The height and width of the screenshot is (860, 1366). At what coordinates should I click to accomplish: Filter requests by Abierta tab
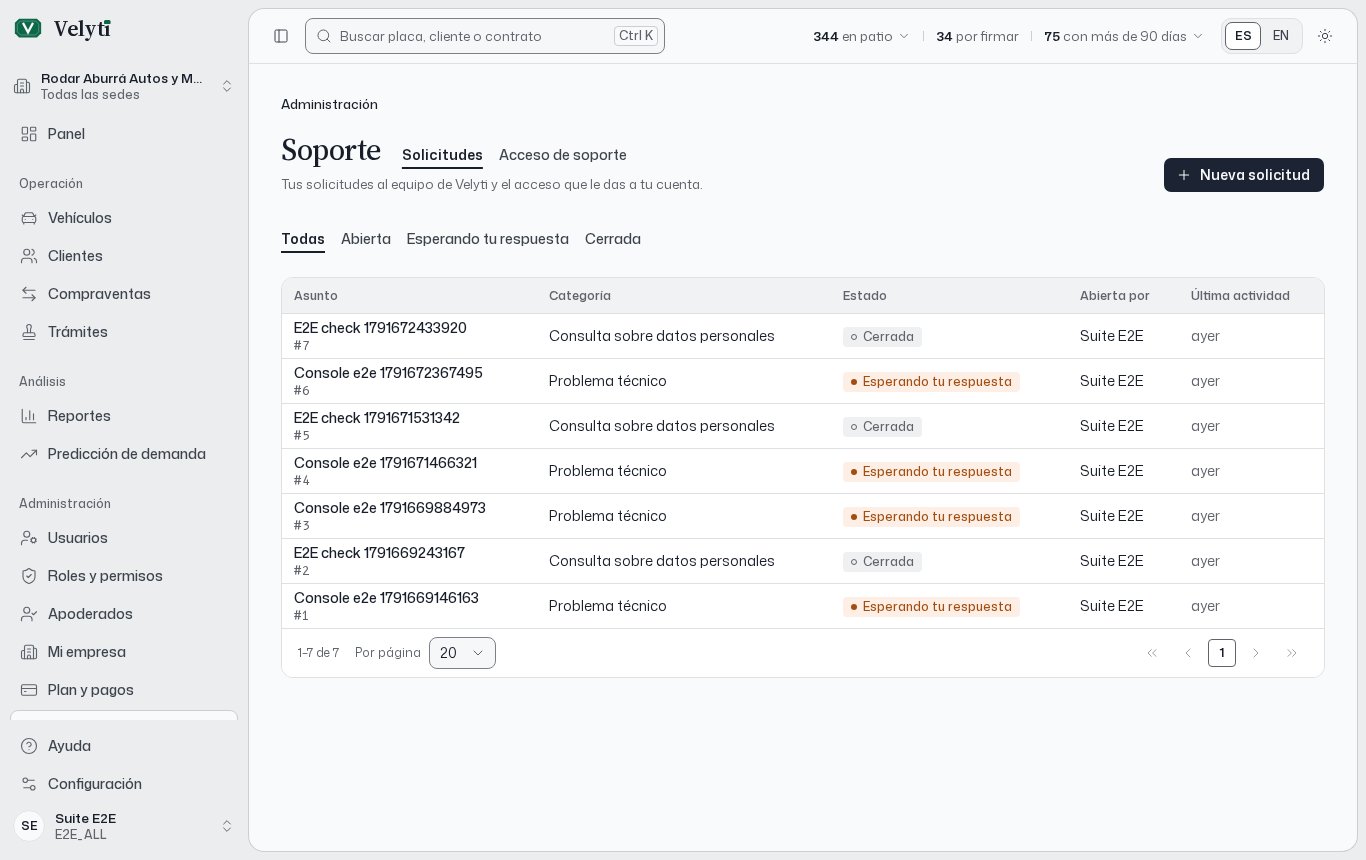tap(366, 239)
